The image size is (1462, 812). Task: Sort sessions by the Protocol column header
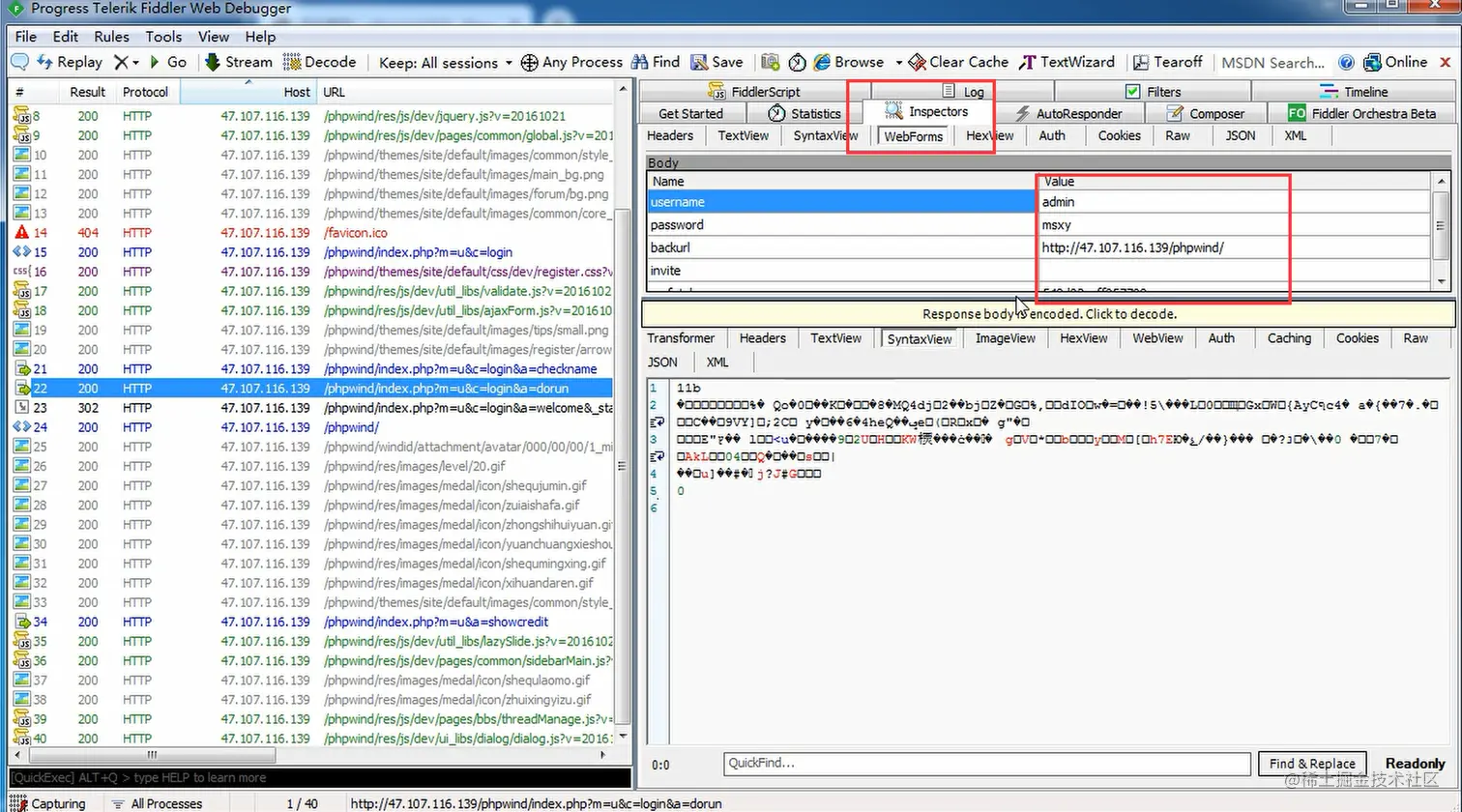[x=145, y=92]
